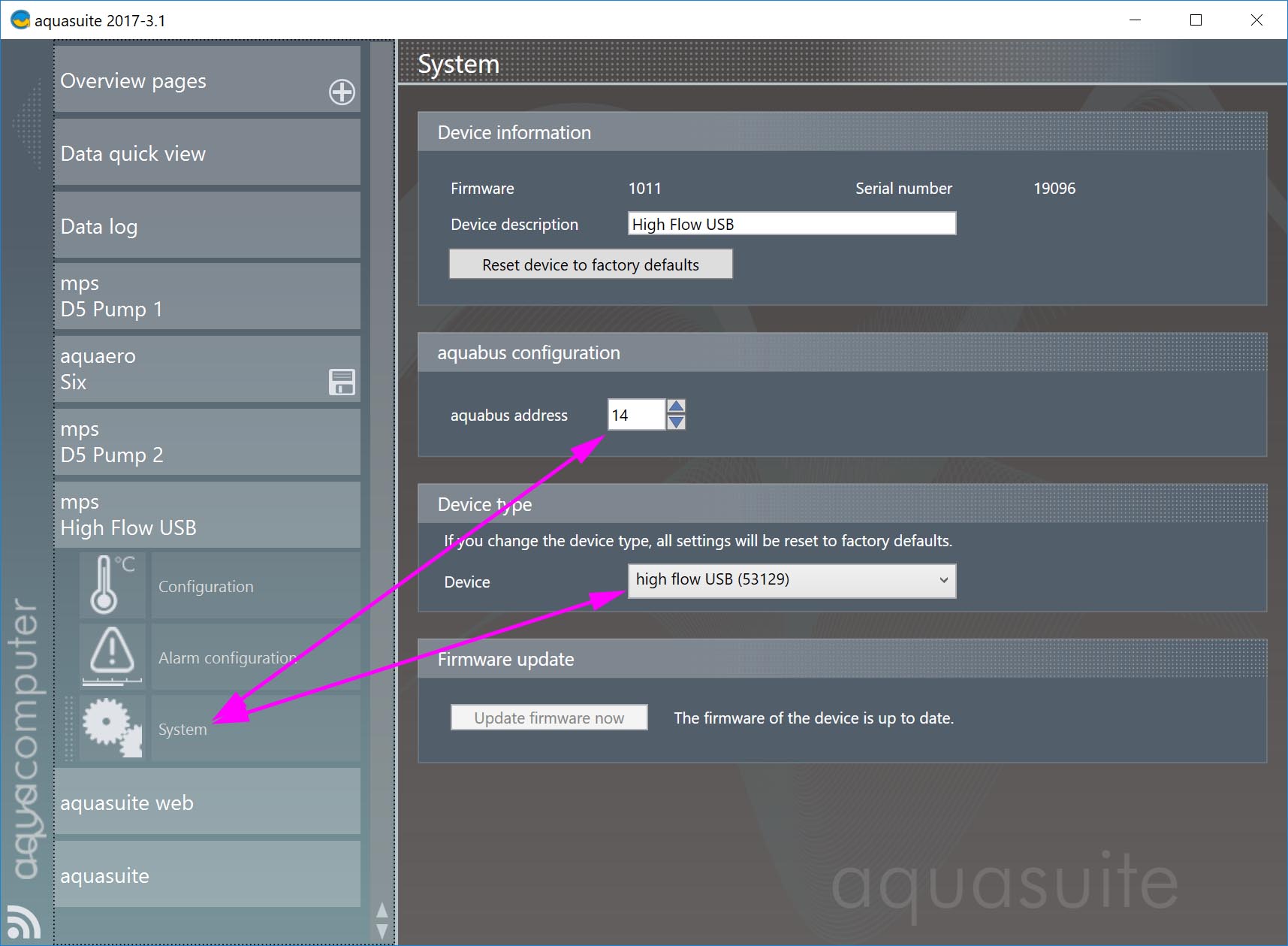Viewport: 1288px width, 946px height.
Task: Open the thermometer Configuration icon
Action: (113, 585)
